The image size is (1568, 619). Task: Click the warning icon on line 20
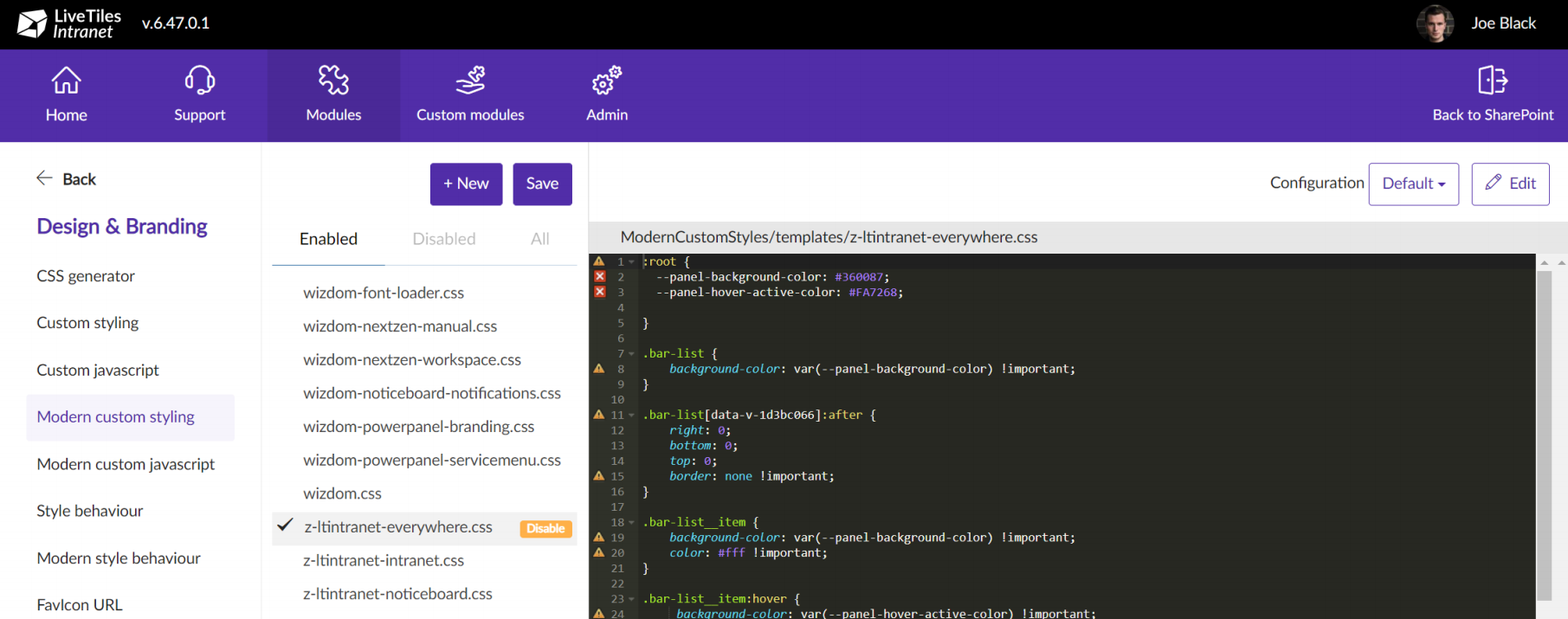(x=599, y=552)
